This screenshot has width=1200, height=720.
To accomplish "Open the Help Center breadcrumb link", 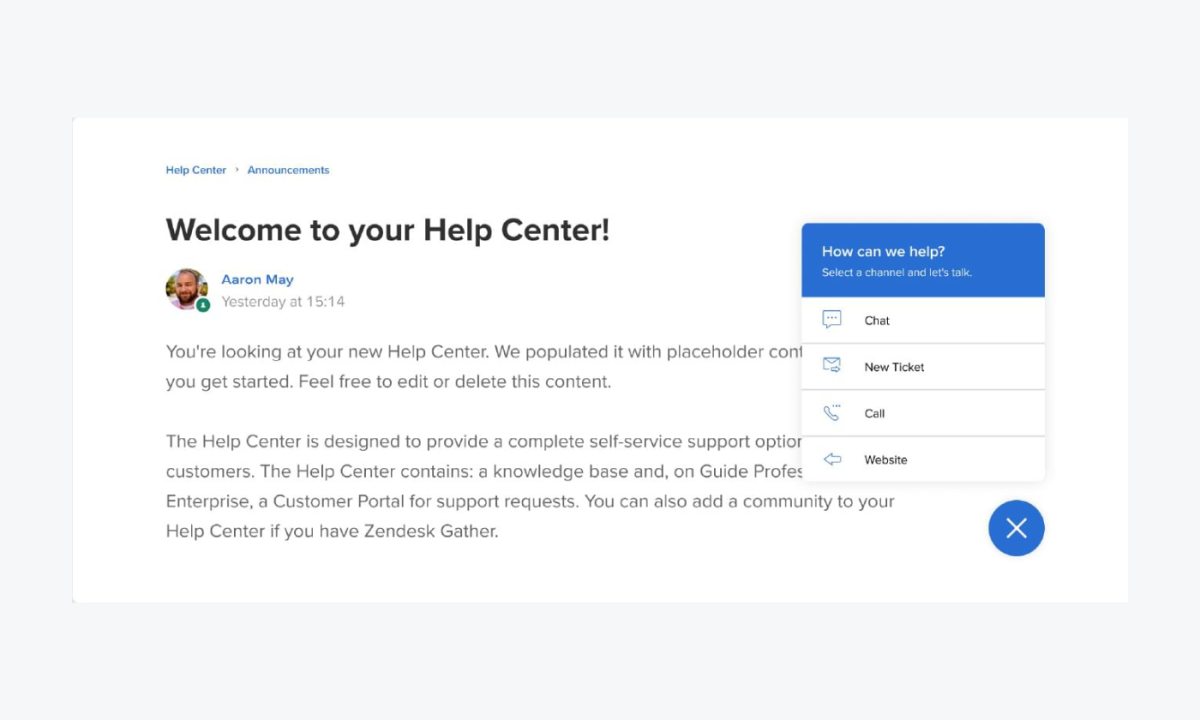I will point(196,170).
